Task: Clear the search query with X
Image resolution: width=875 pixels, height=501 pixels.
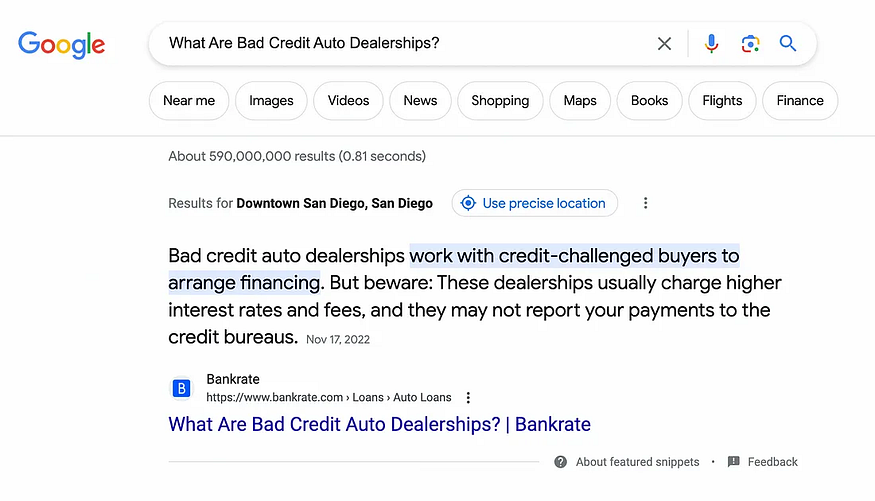Action: tap(664, 44)
